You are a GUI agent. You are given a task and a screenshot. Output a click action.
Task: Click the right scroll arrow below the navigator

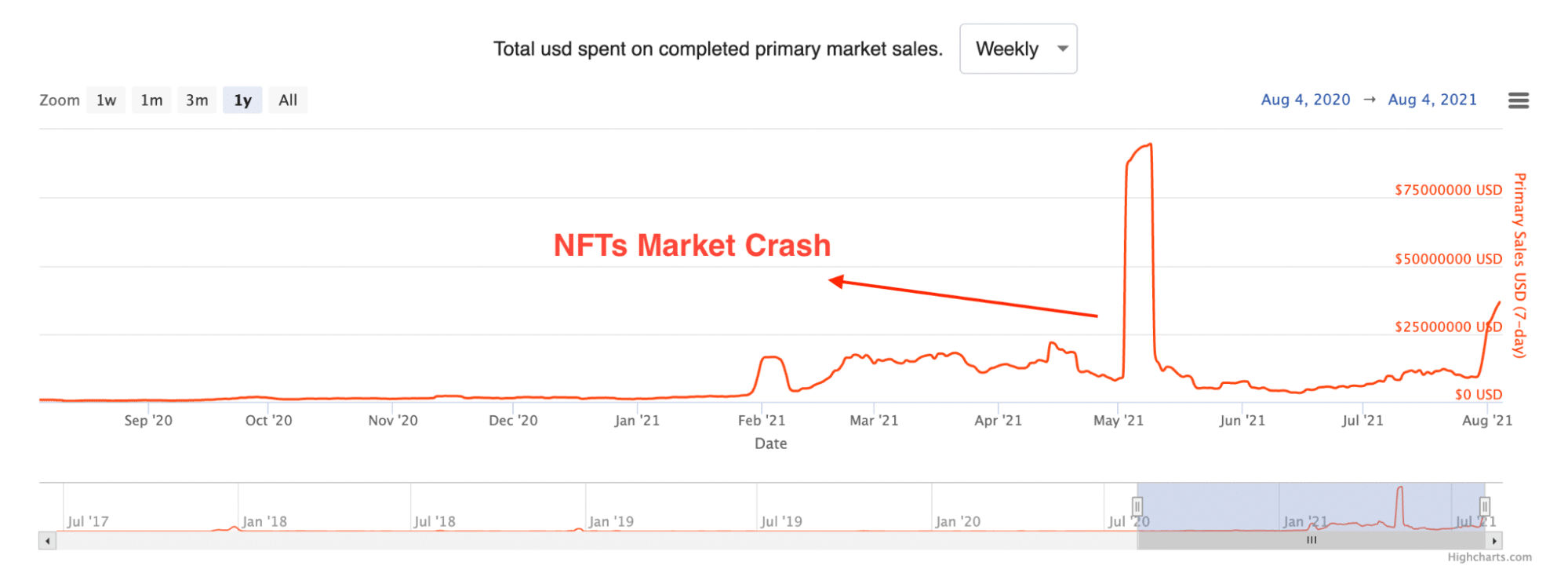(x=1495, y=540)
